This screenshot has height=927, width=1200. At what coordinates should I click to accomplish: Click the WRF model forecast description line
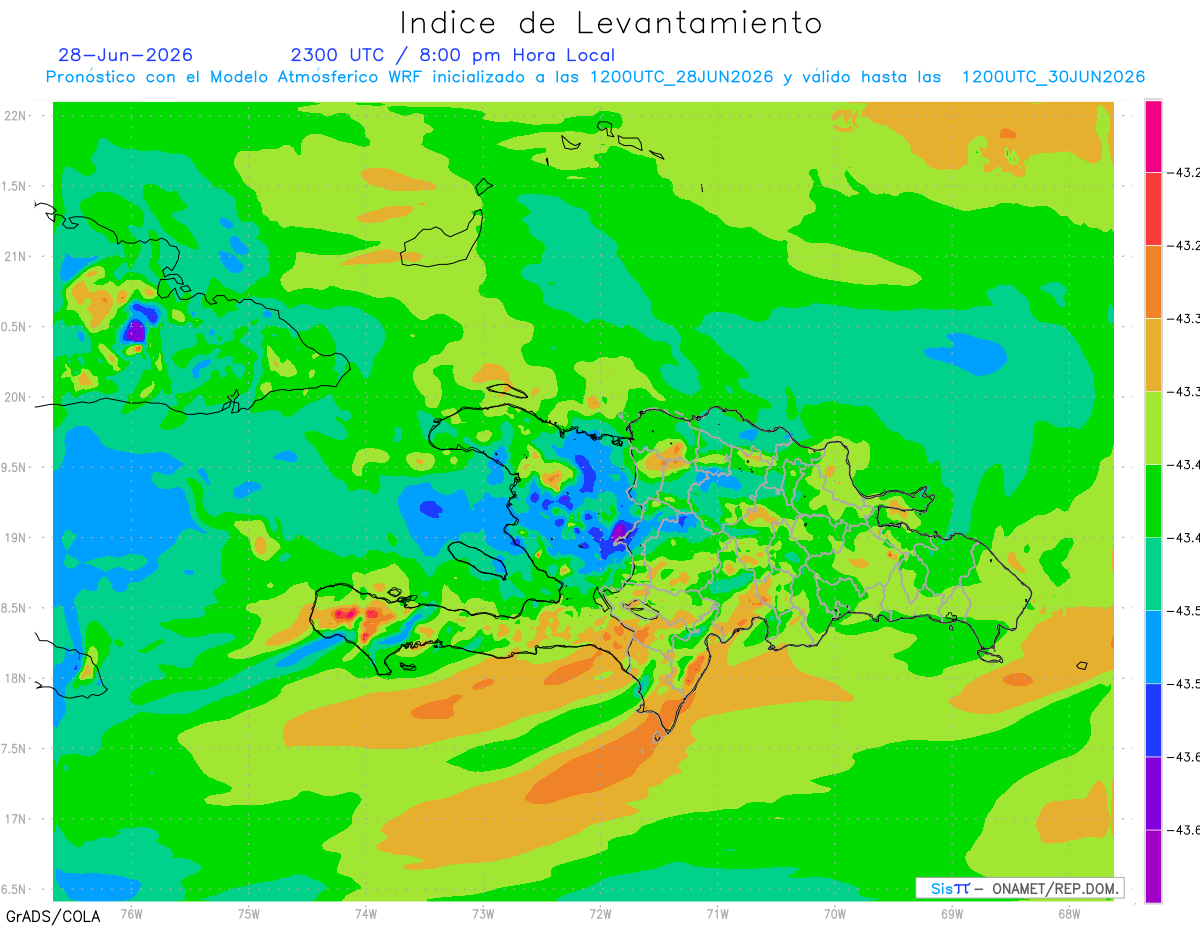[595, 77]
